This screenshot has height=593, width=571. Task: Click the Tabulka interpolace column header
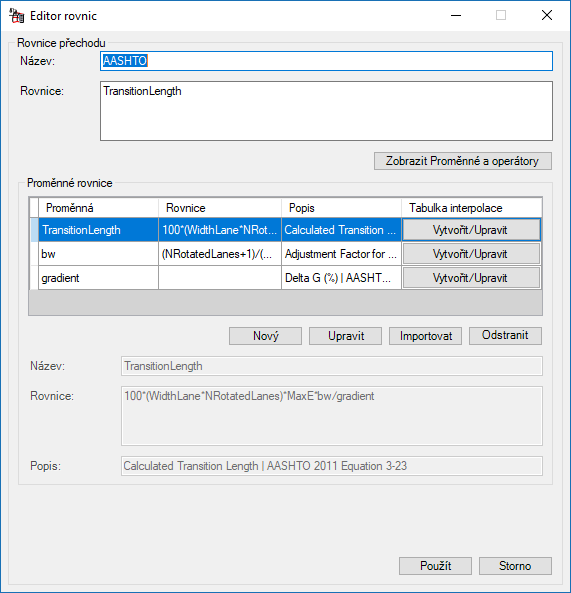[472, 208]
